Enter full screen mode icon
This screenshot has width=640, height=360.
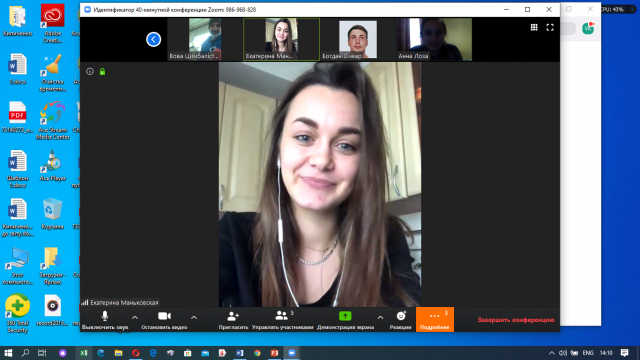(550, 27)
